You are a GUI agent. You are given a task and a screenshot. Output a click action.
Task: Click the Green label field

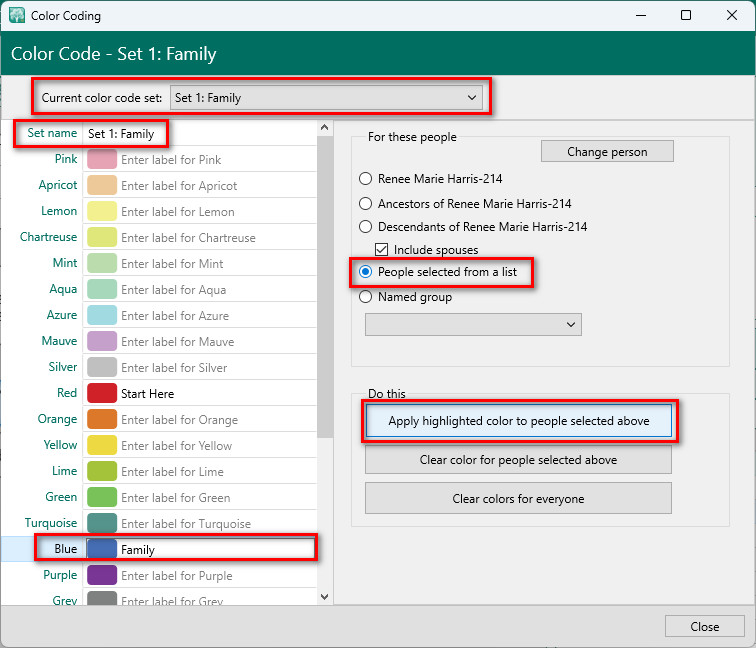click(217, 498)
